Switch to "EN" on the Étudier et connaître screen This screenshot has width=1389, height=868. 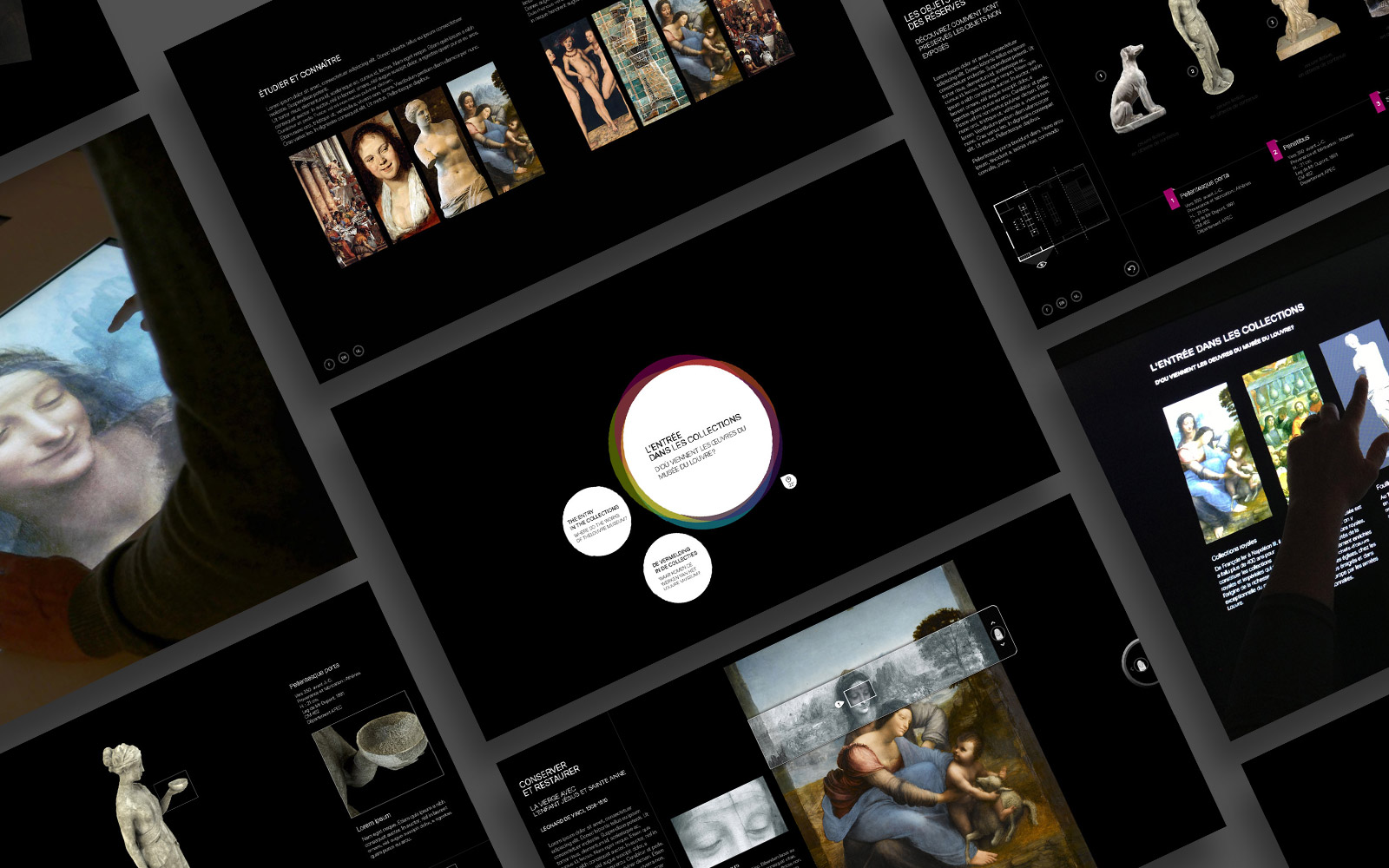point(344,358)
